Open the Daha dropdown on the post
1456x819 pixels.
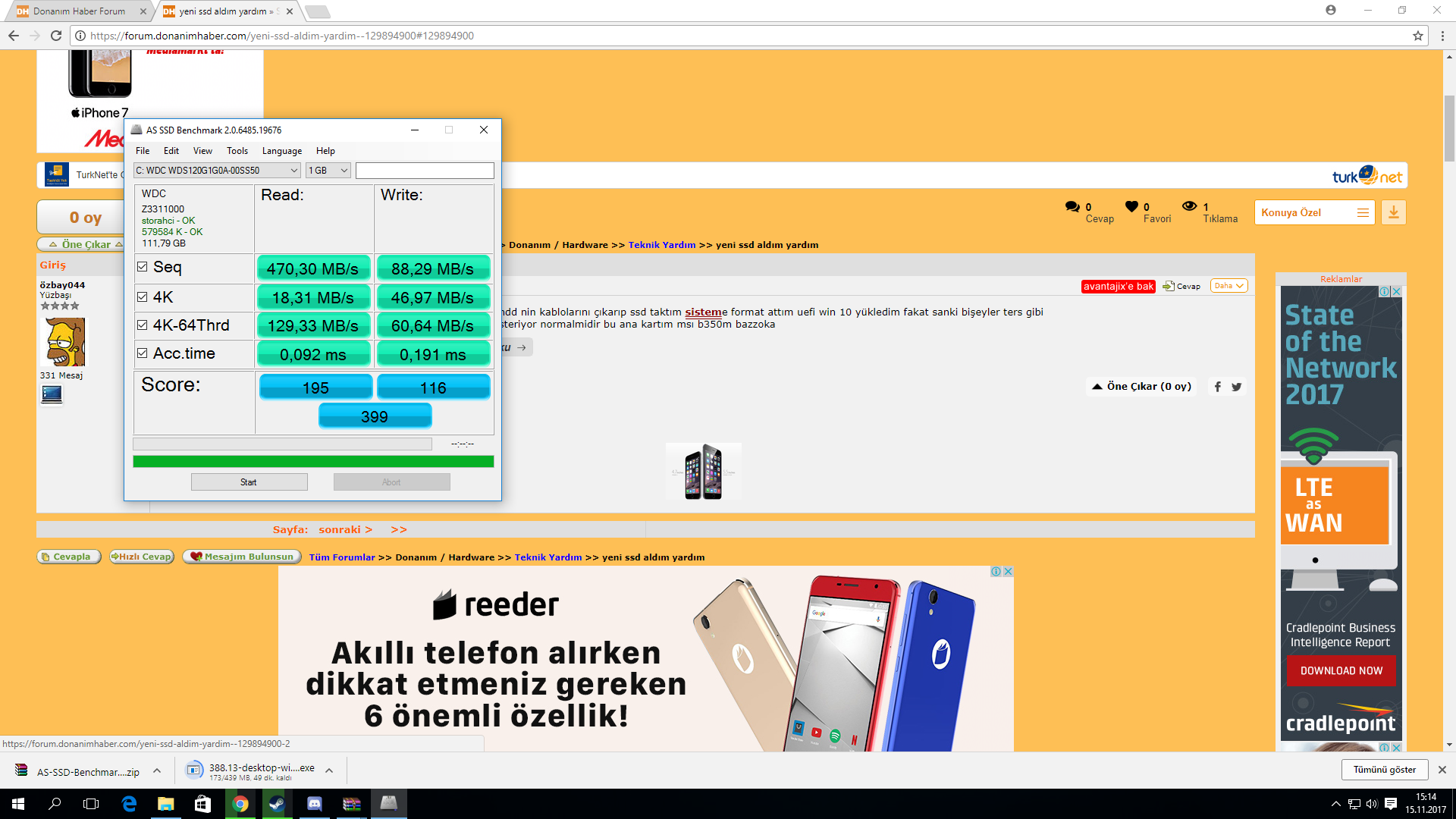pyautogui.click(x=1228, y=286)
